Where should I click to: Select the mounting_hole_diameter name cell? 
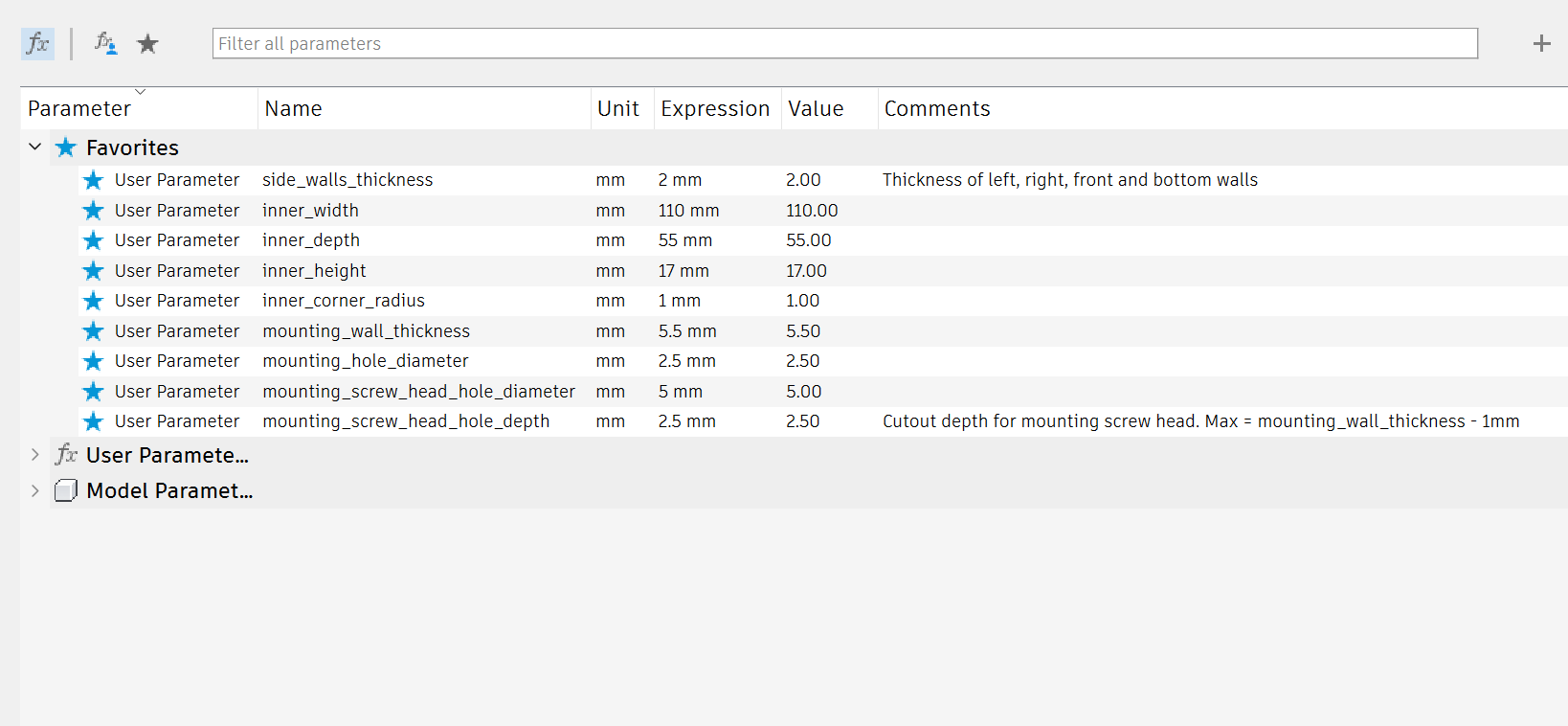point(366,361)
